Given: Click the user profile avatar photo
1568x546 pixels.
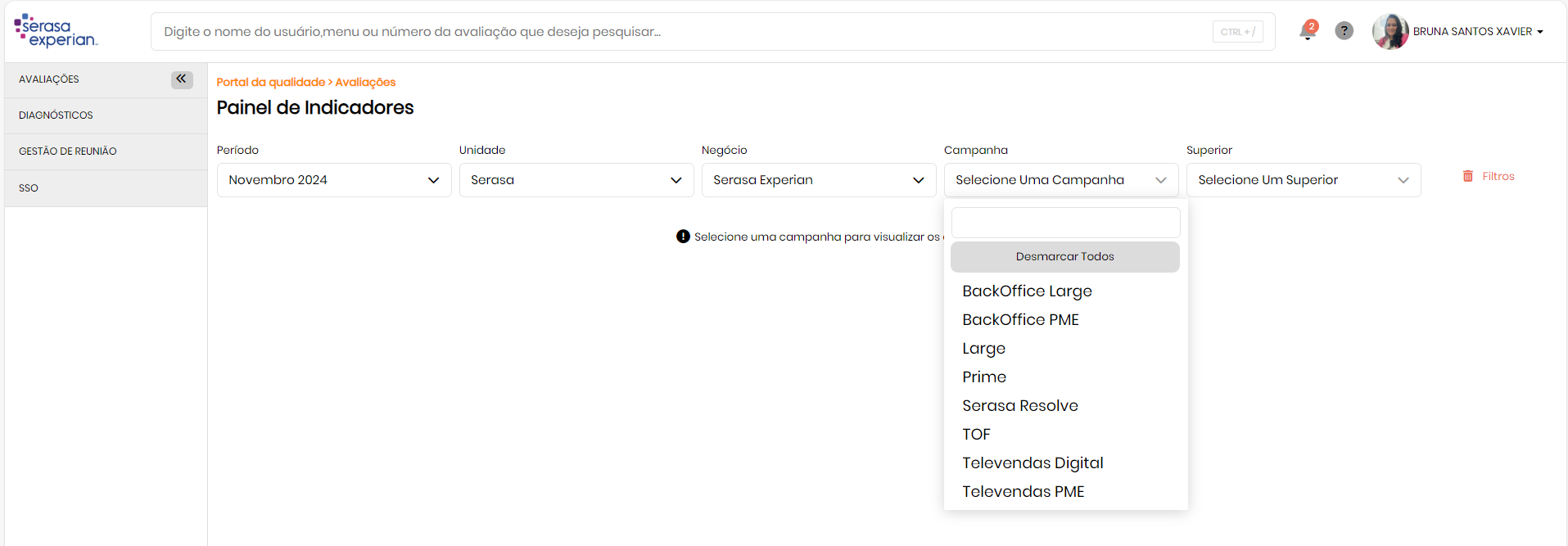Looking at the screenshot, I should [x=1390, y=31].
